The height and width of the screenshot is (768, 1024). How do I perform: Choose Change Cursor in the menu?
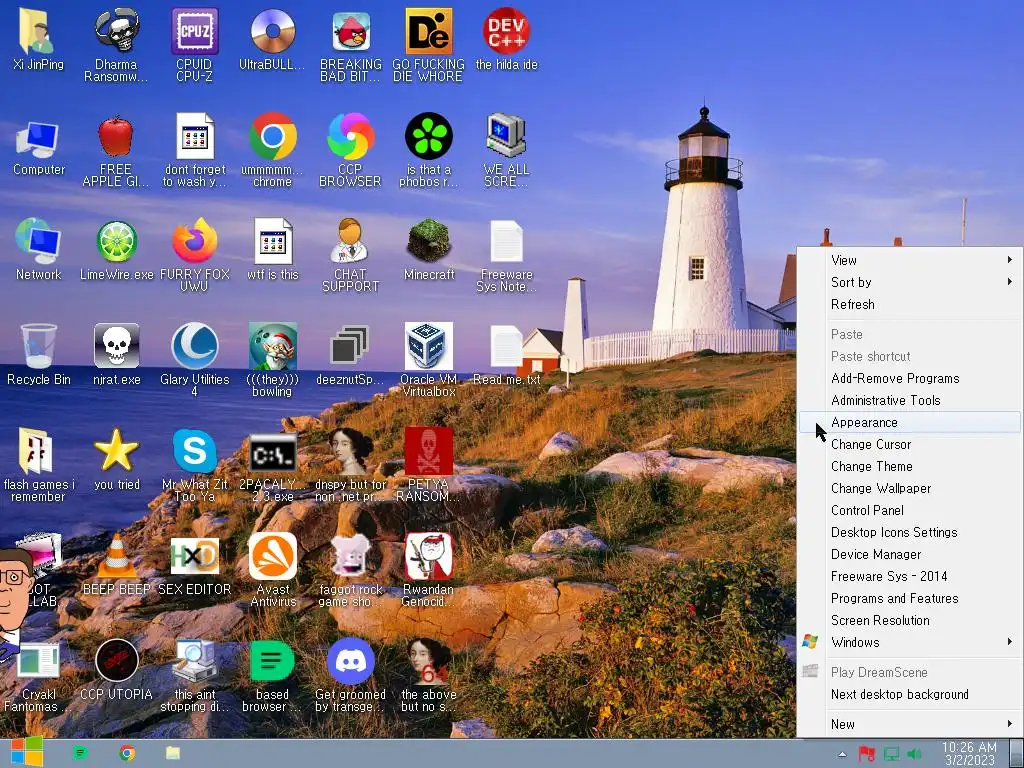point(910,444)
